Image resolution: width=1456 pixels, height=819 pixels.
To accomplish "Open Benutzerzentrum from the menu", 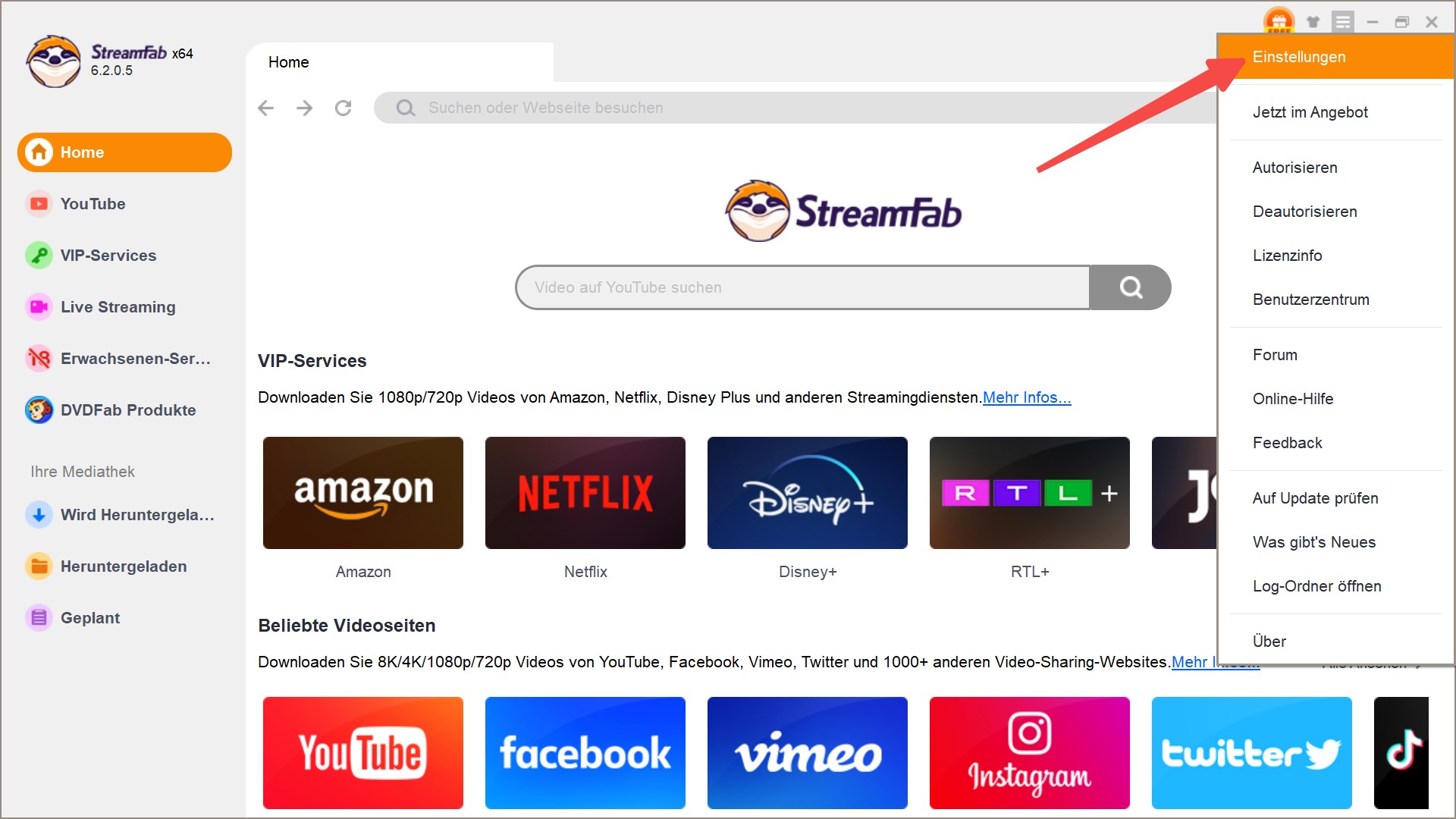I will (1336, 300).
